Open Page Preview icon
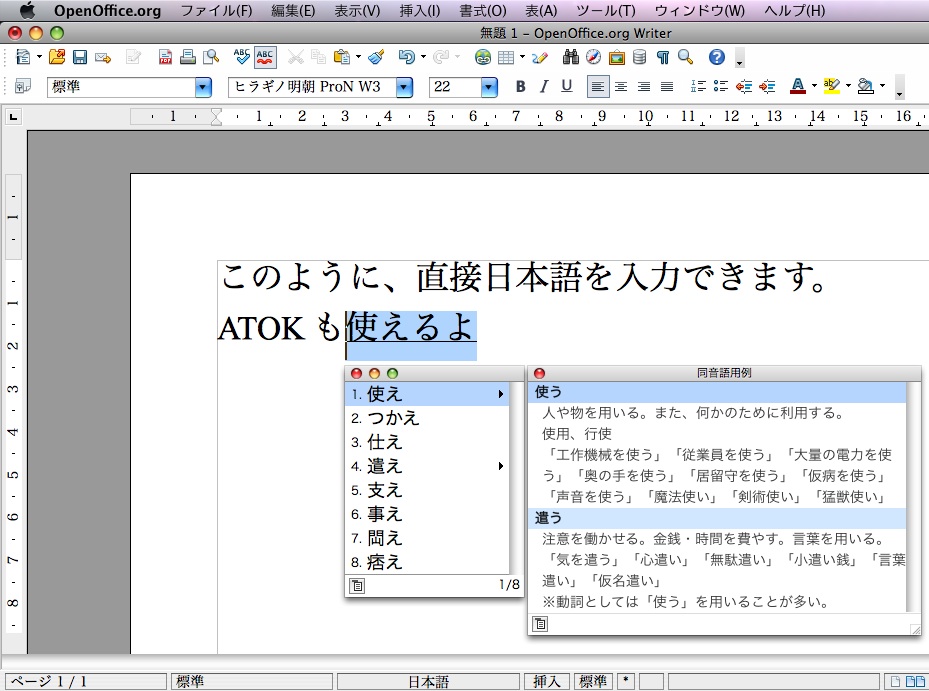The width and height of the screenshot is (929, 691). click(x=211, y=57)
